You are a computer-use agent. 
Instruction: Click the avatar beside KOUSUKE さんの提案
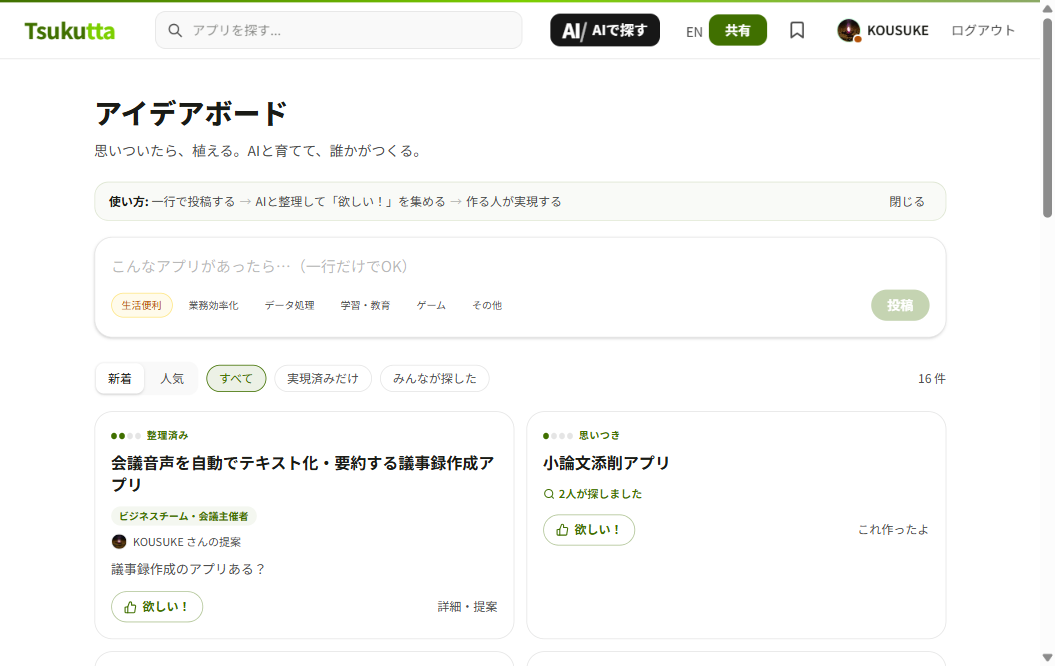(x=119, y=542)
